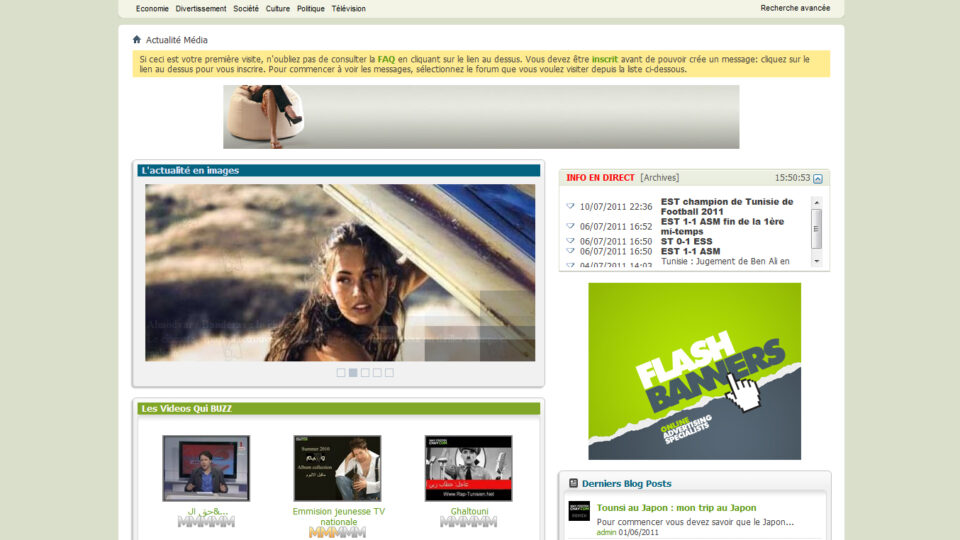Select the first slideshow indicator square
The image size is (960, 540).
[341, 372]
